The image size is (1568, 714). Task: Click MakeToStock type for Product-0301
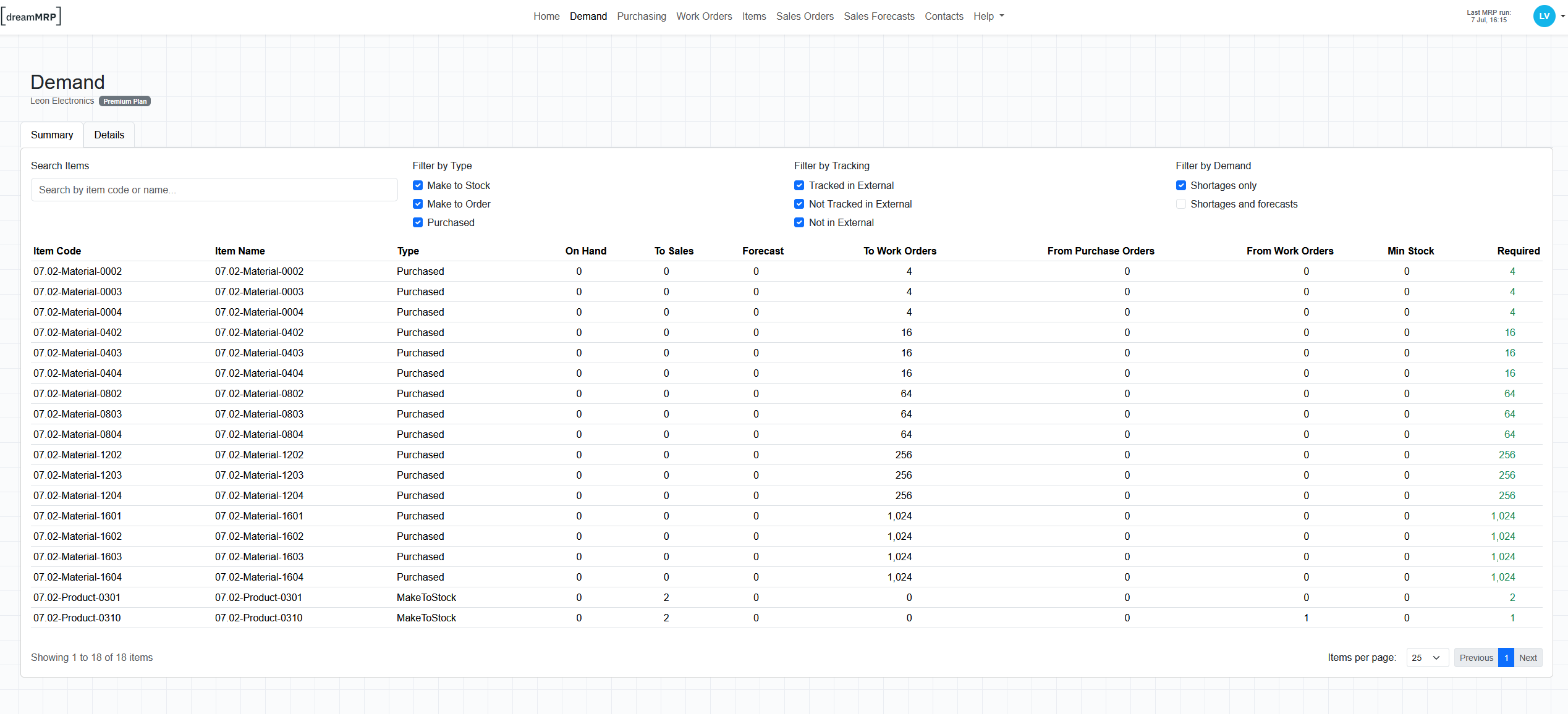pos(426,597)
